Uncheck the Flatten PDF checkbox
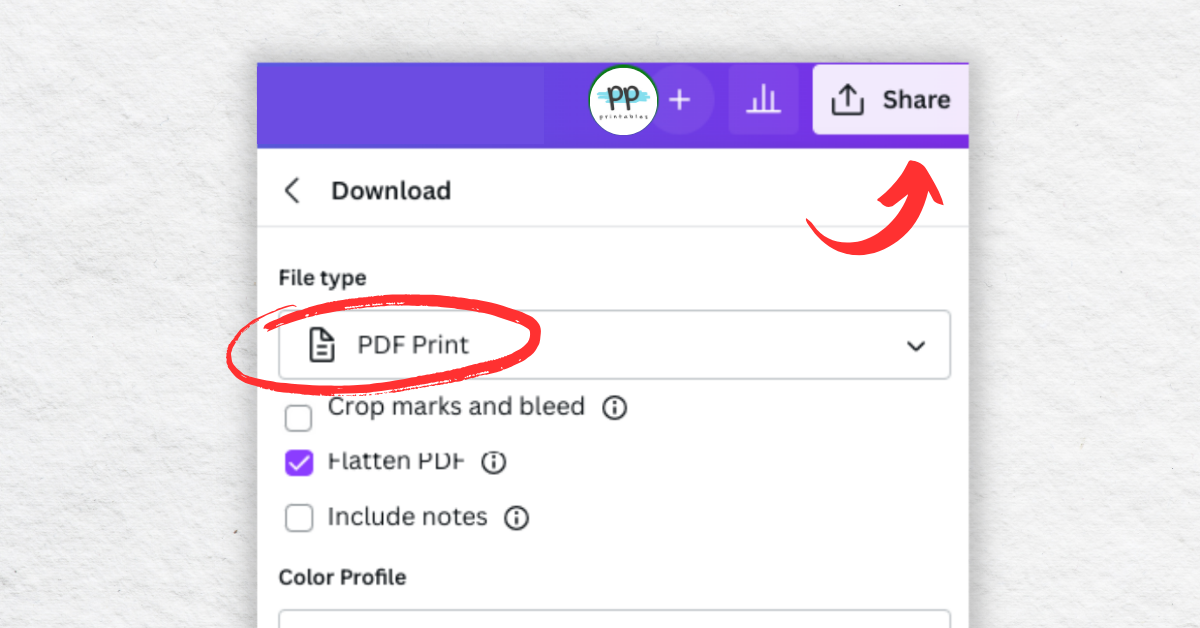Image resolution: width=1200 pixels, height=628 pixels. [299, 463]
